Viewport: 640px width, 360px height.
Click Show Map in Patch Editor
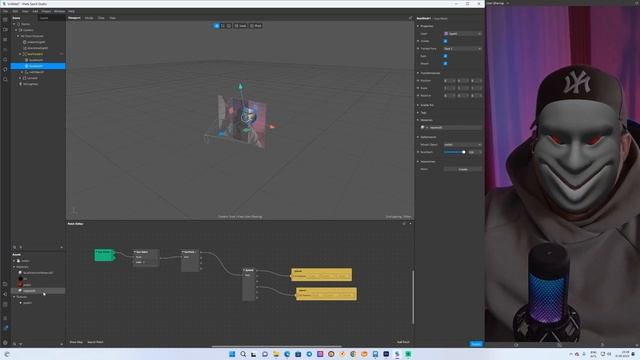click(x=76, y=342)
